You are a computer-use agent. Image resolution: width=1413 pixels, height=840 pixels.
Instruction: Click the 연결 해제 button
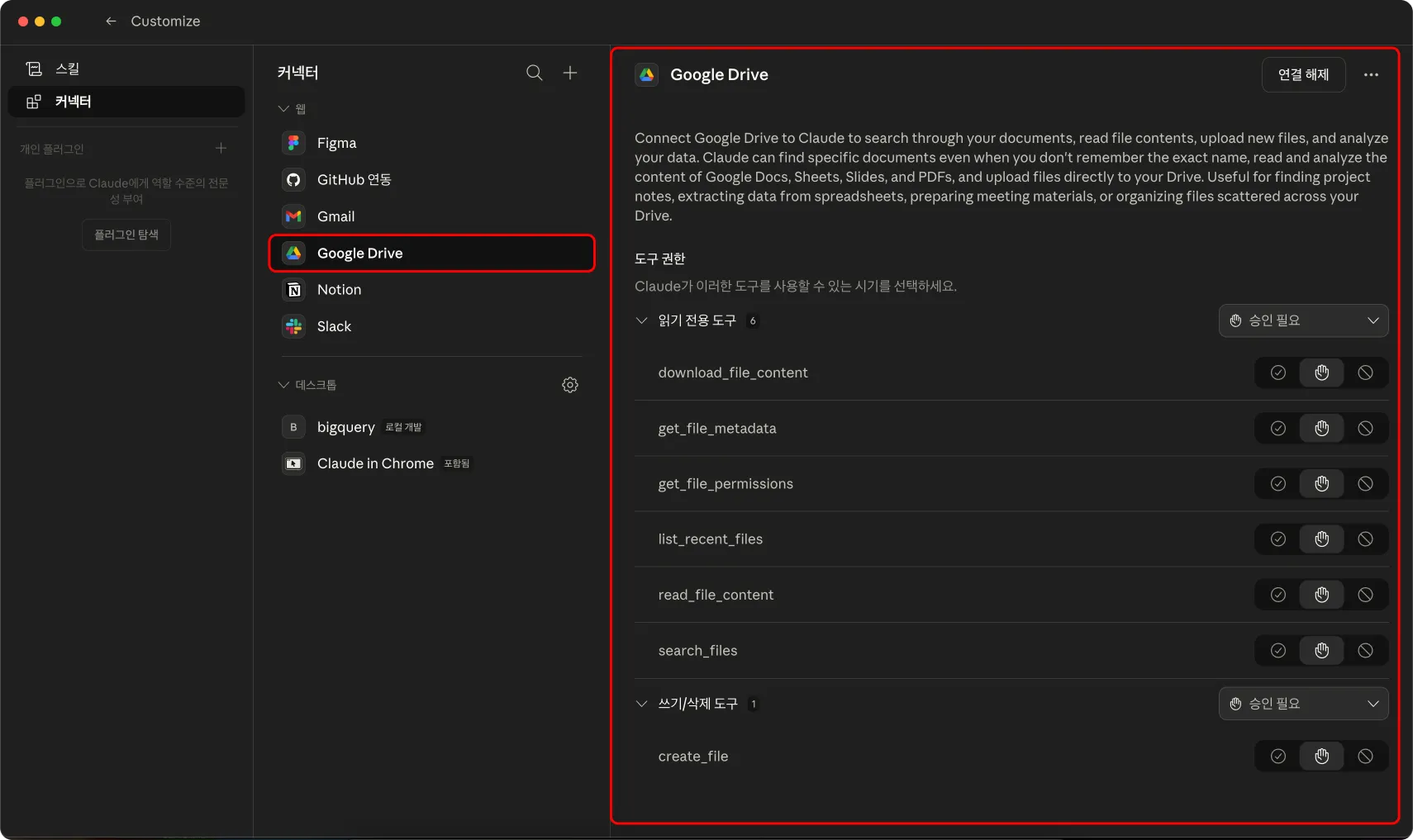[1303, 74]
